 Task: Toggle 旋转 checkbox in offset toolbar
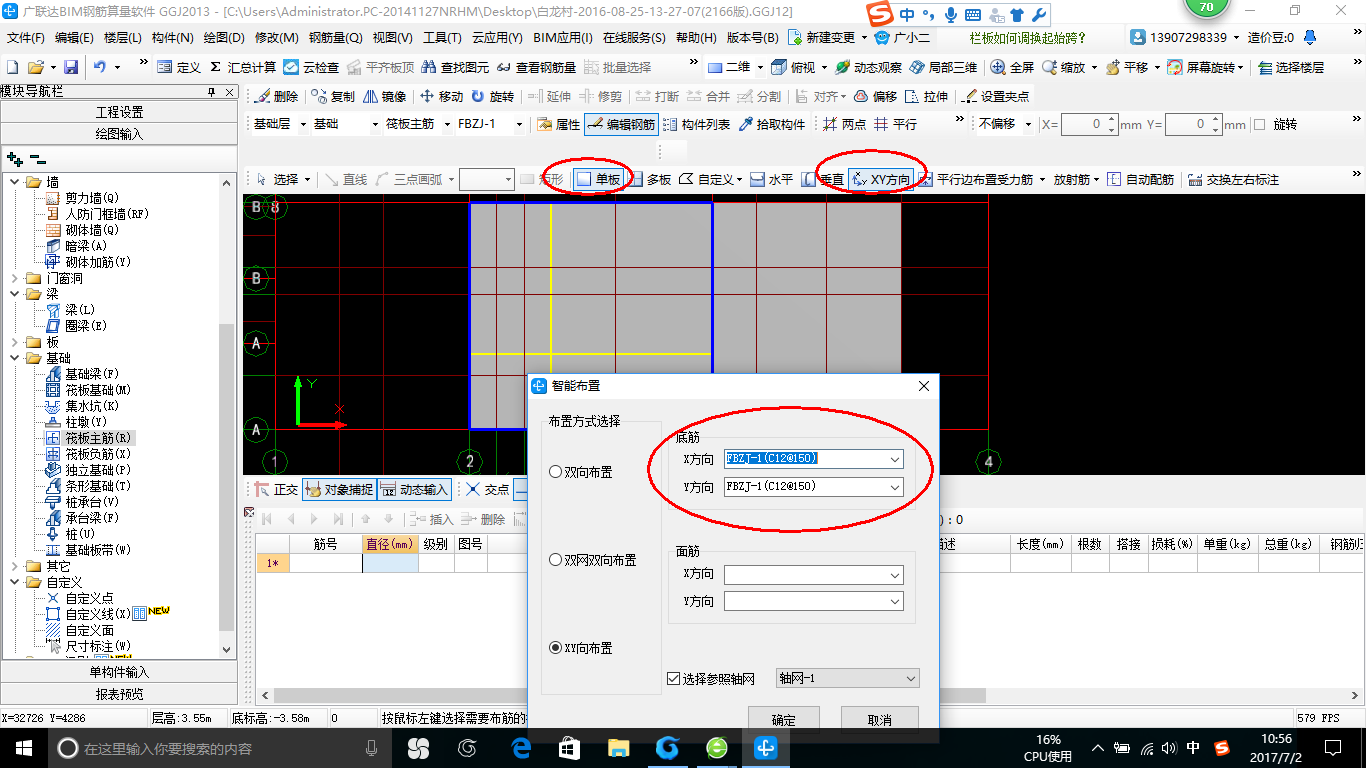(x=1260, y=125)
